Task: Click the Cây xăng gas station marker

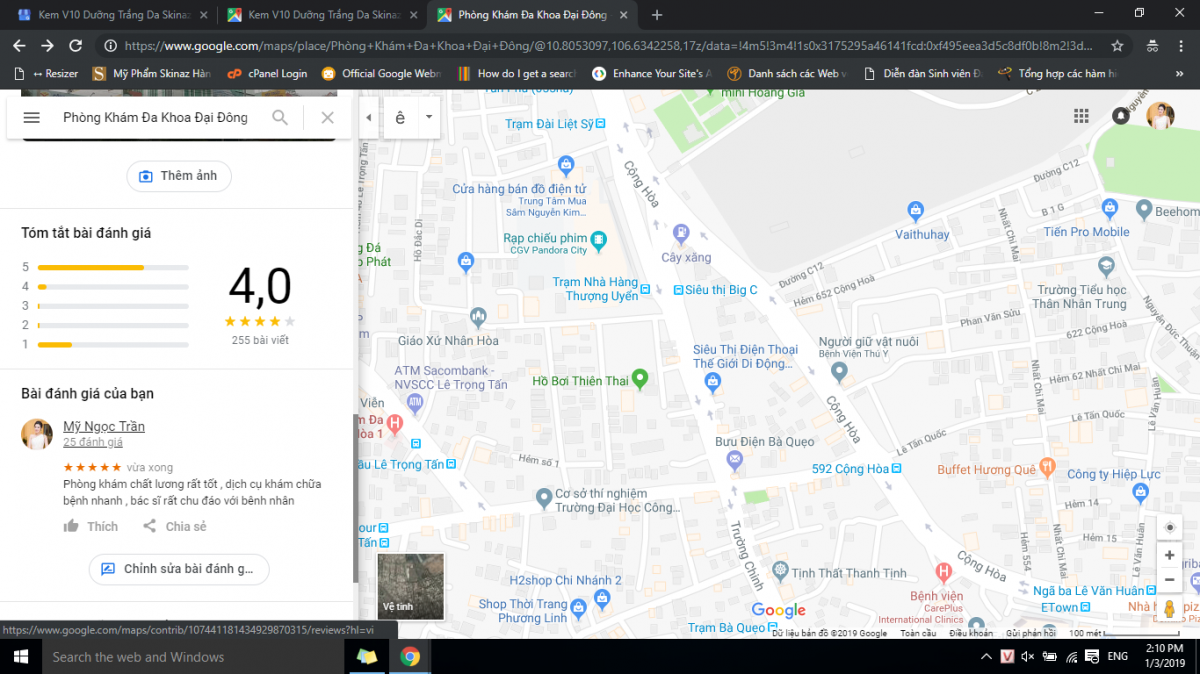Action: [682, 233]
